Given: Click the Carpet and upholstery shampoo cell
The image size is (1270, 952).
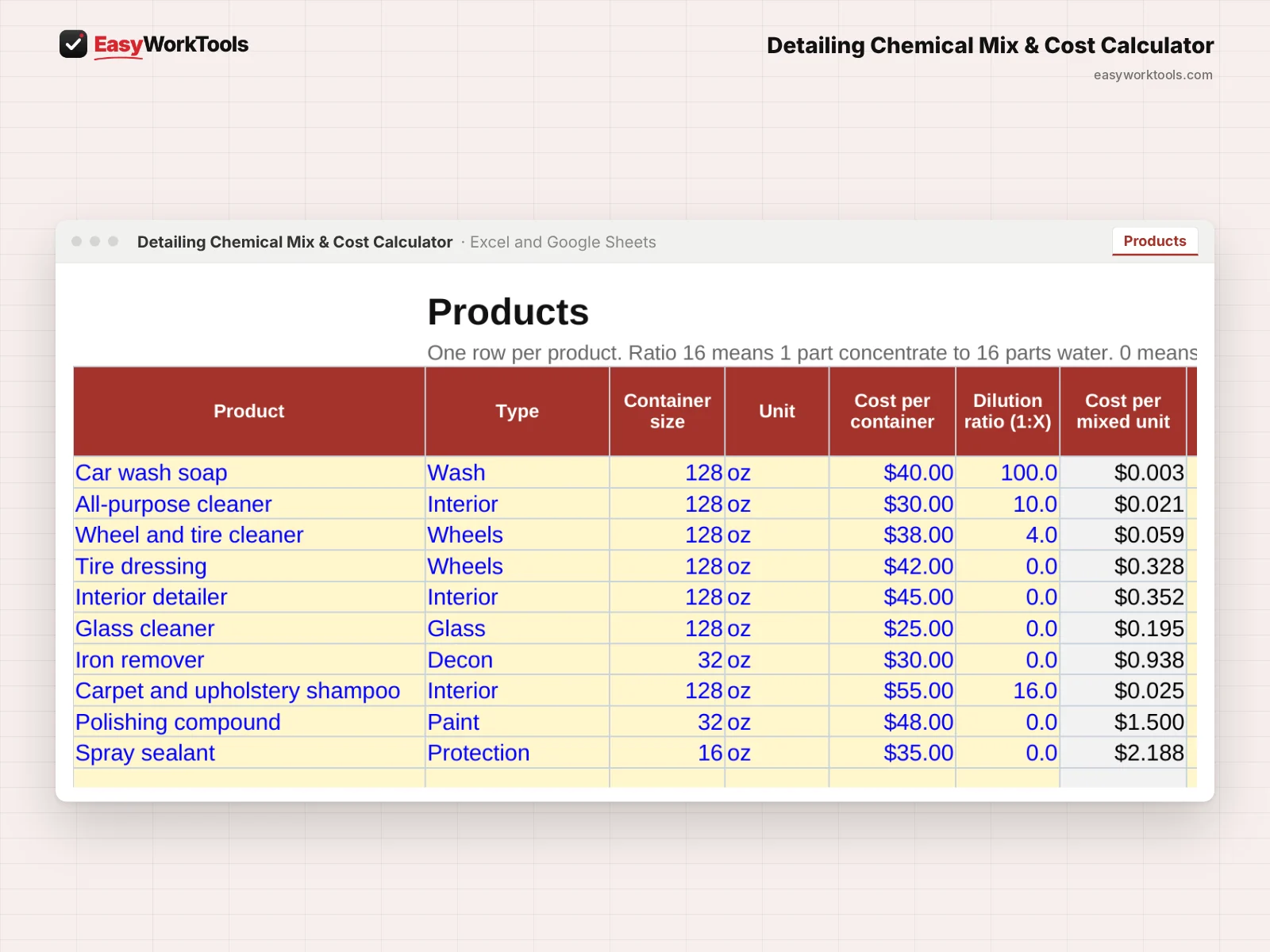Looking at the screenshot, I should tap(249, 691).
